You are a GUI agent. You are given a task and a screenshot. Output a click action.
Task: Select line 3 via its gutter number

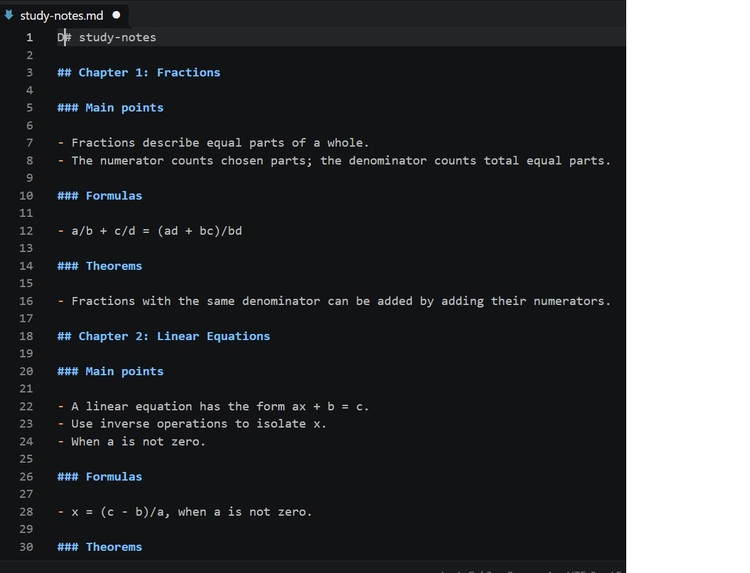(30, 73)
